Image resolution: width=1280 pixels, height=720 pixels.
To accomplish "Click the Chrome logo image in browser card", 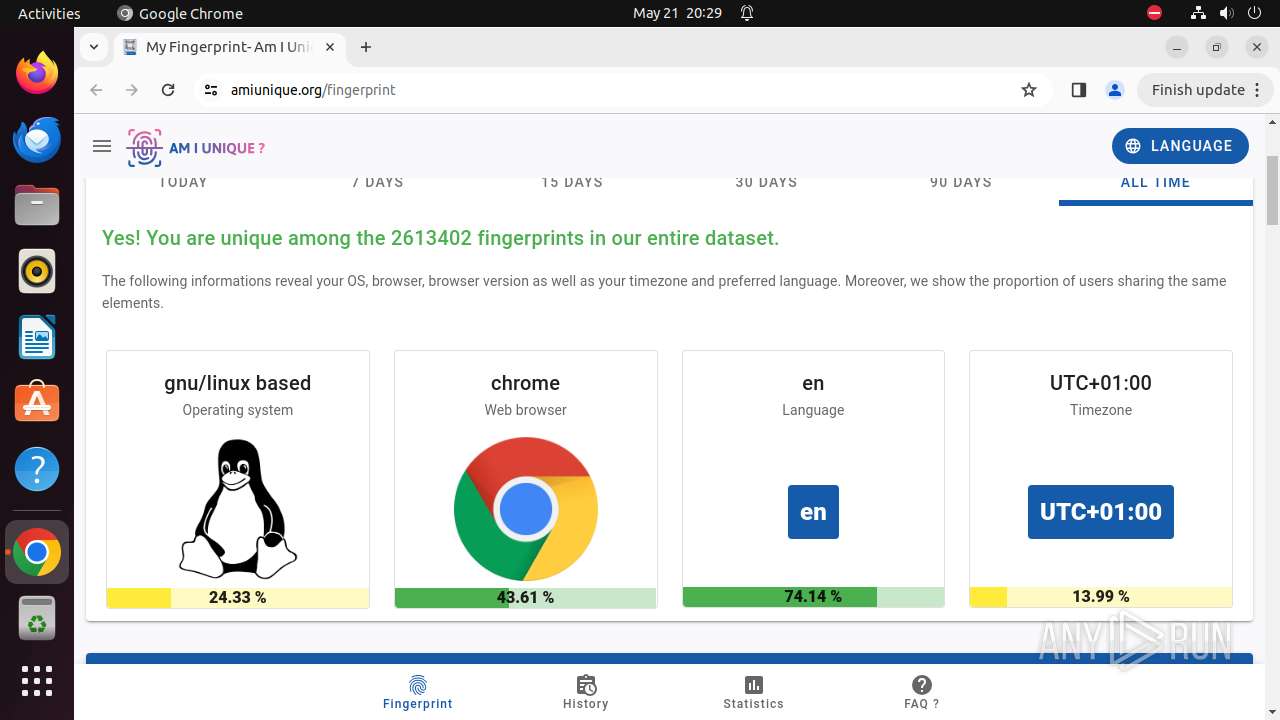I will (x=526, y=509).
